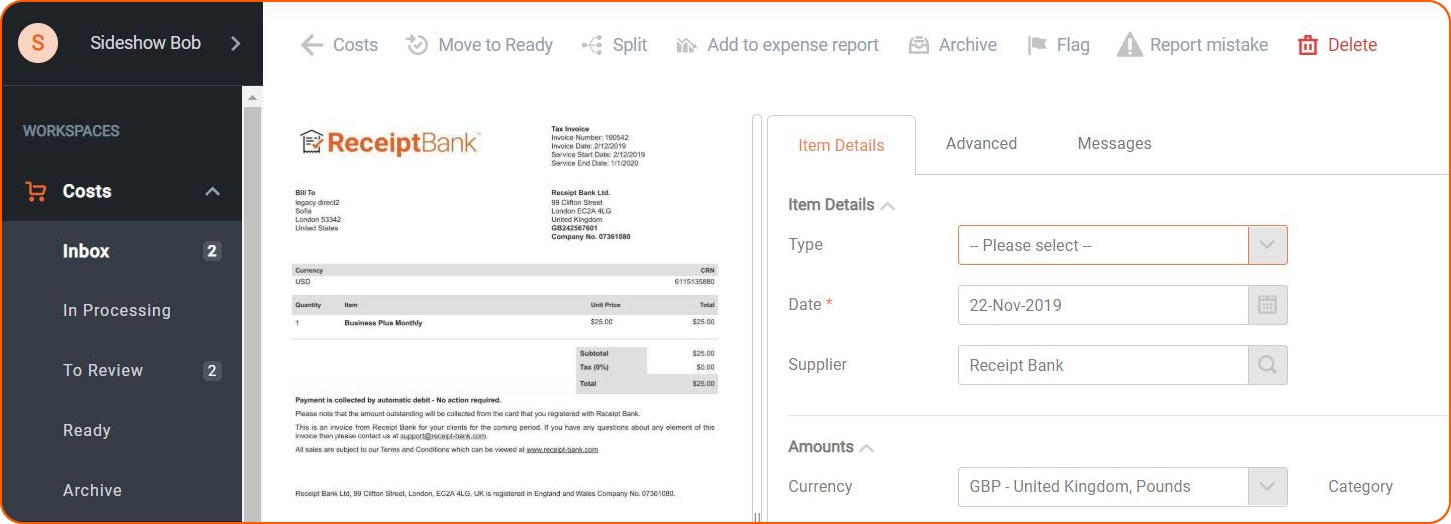Viewport: 1451px width, 524px height.
Task: Collapse the Item Details section
Action: [x=887, y=205]
